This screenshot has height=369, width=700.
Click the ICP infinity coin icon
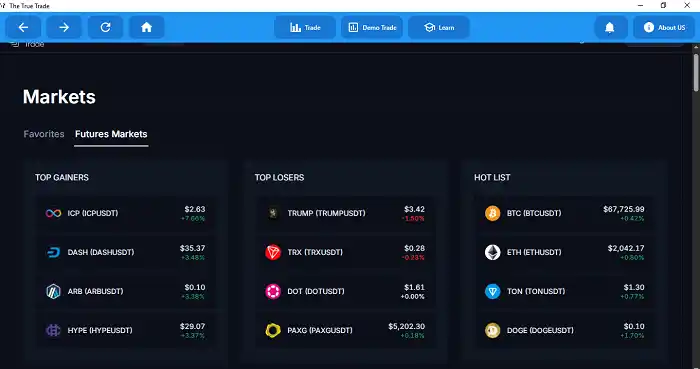53,213
